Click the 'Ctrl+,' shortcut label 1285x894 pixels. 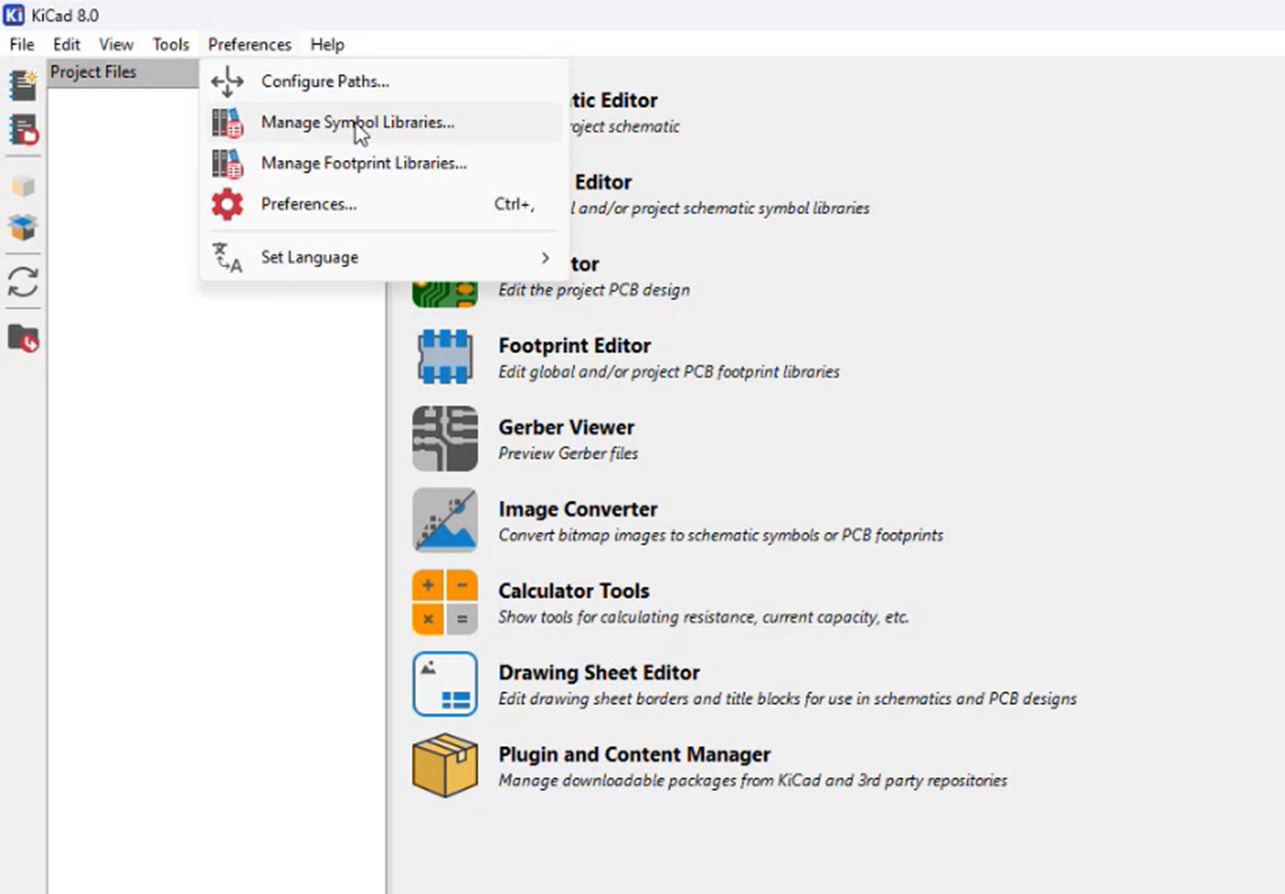click(514, 204)
